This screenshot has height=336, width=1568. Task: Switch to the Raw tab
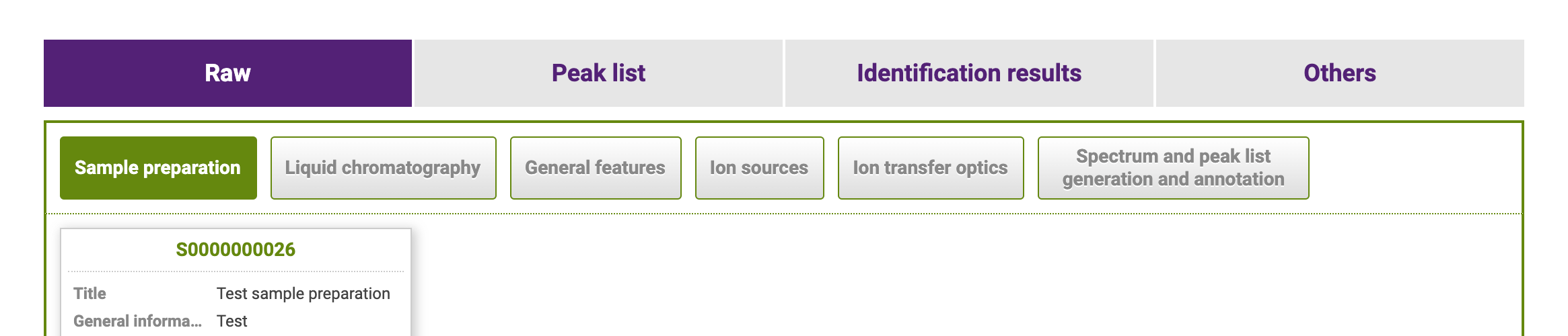(x=227, y=73)
